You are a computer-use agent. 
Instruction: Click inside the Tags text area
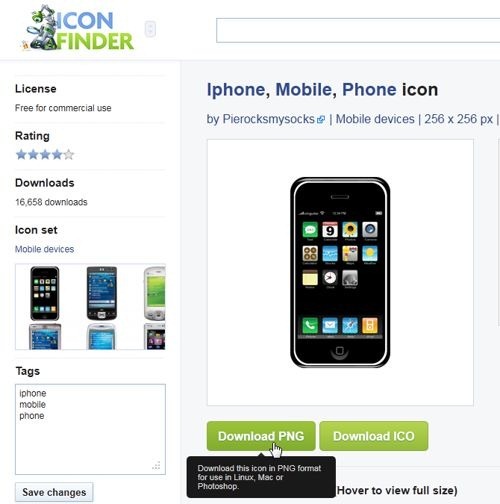point(90,429)
